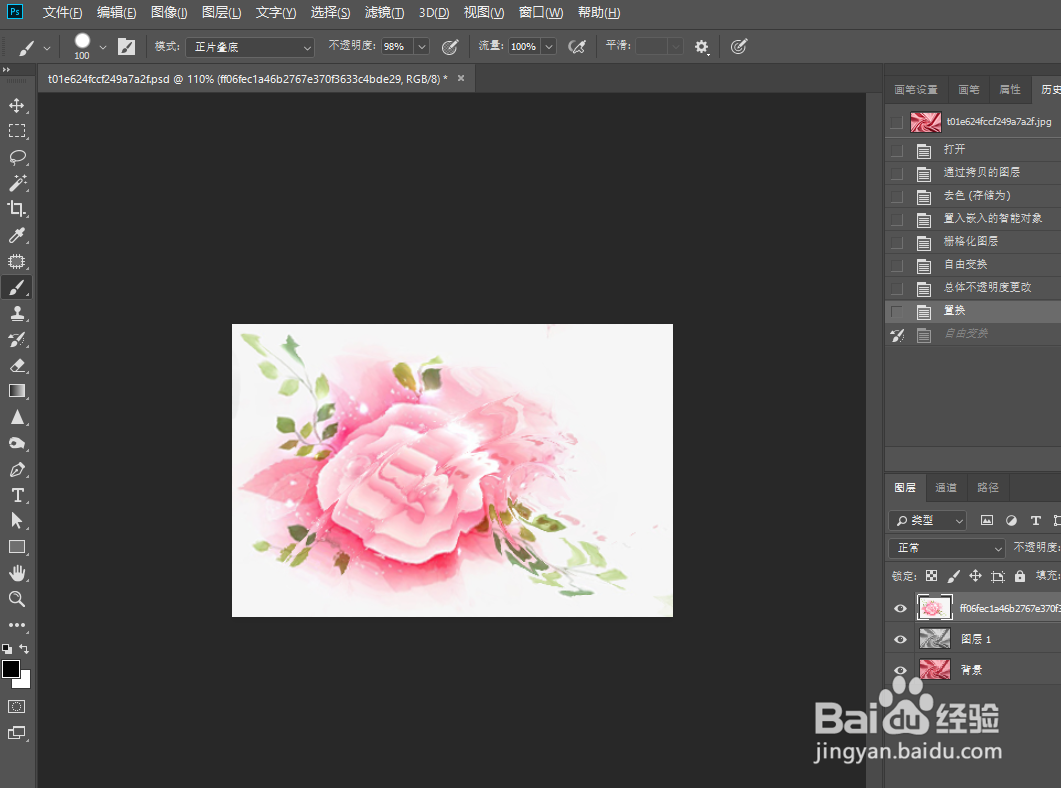Select the Lasso tool
The image size is (1061, 788).
point(17,157)
